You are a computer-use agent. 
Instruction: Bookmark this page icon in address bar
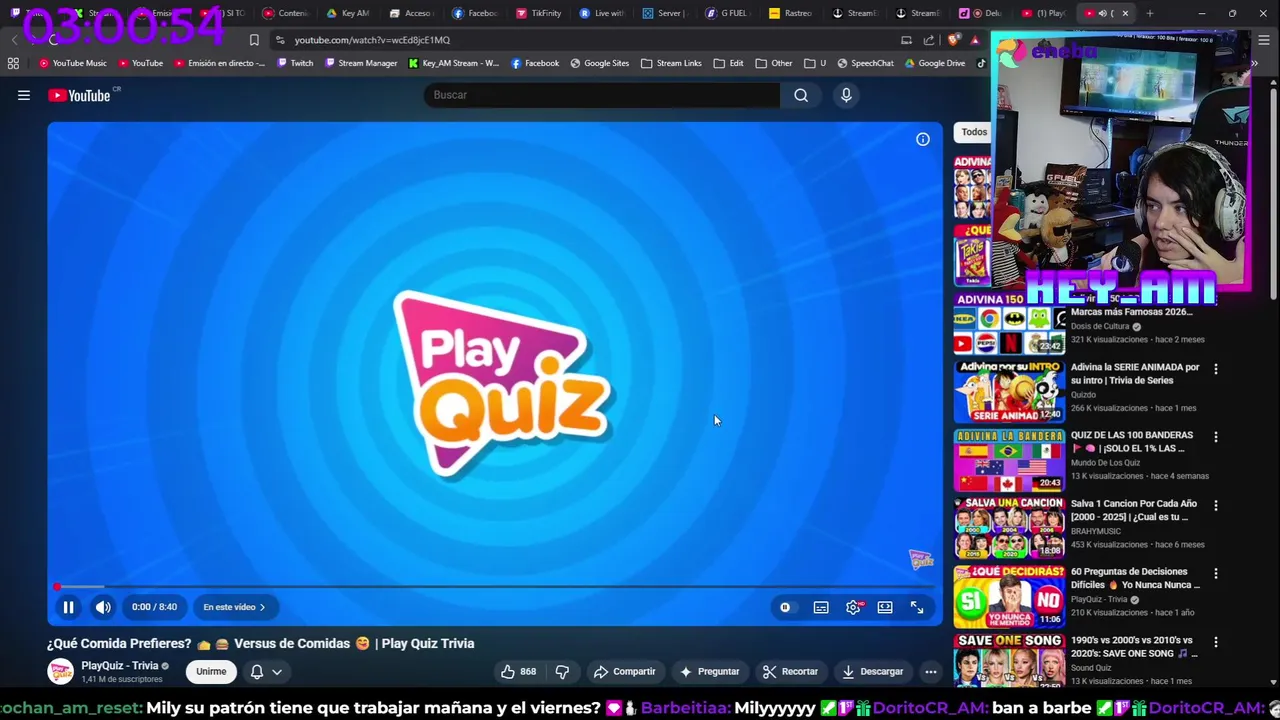[254, 40]
